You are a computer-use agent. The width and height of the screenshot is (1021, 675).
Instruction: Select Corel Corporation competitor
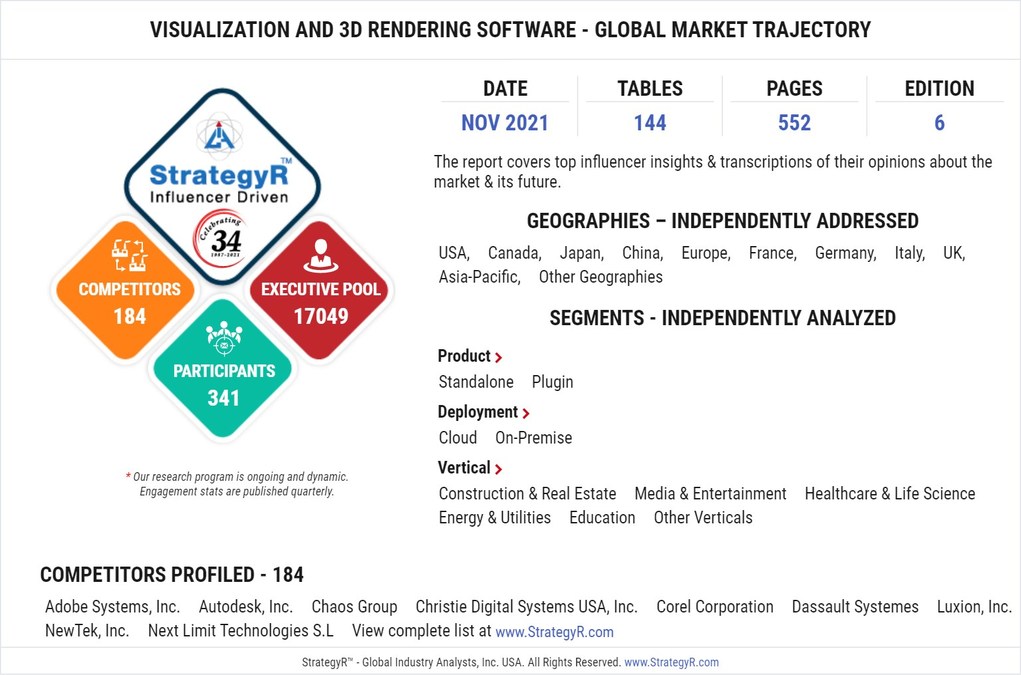click(x=715, y=607)
